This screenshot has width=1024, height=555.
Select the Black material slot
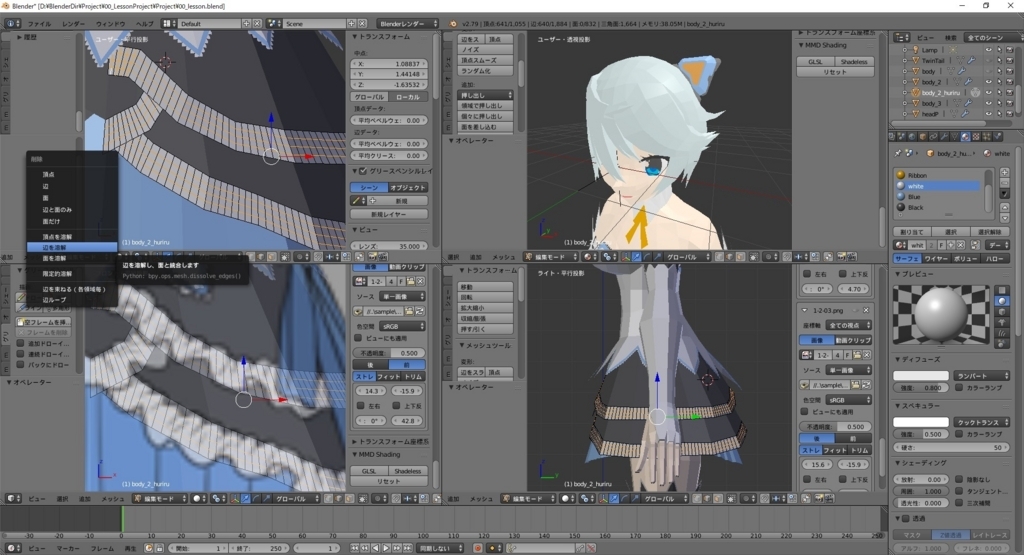pos(937,208)
